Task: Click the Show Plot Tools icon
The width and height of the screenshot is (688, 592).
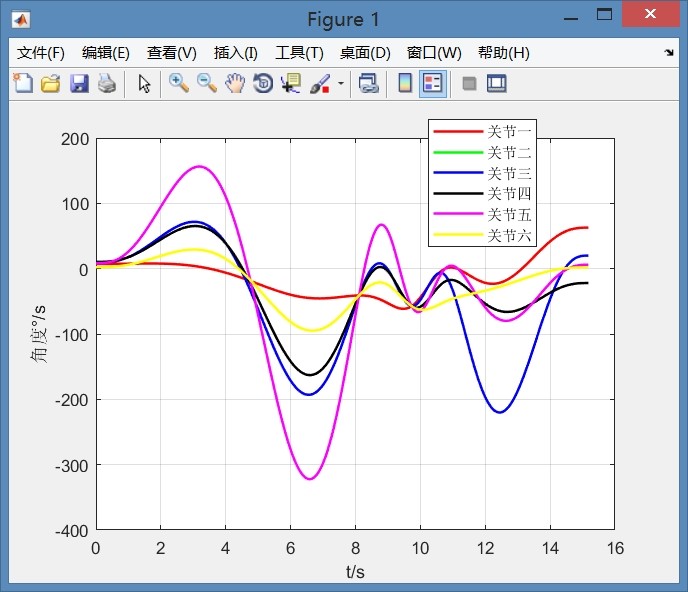Action: tap(496, 83)
